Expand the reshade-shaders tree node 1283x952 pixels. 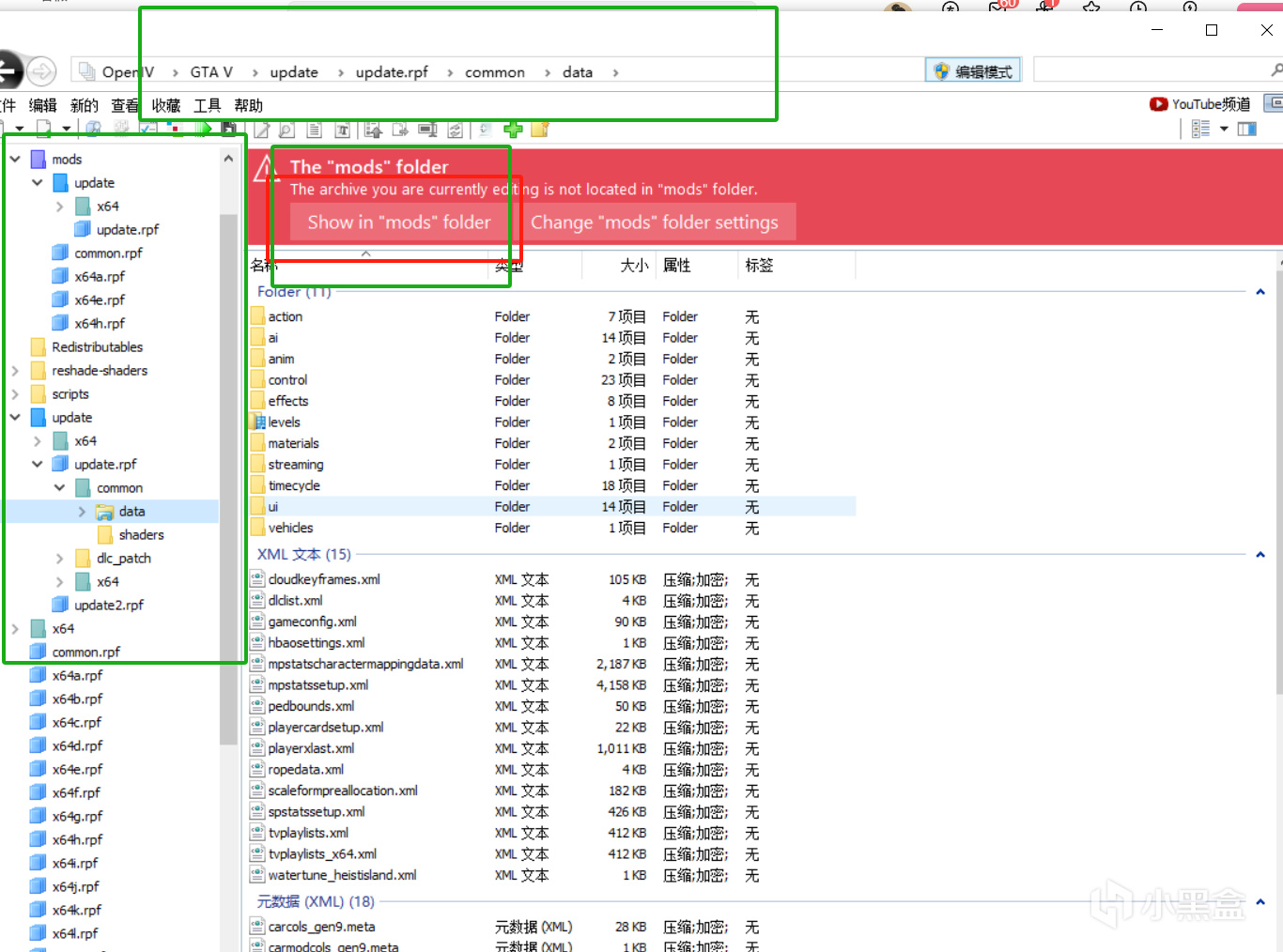(15, 371)
